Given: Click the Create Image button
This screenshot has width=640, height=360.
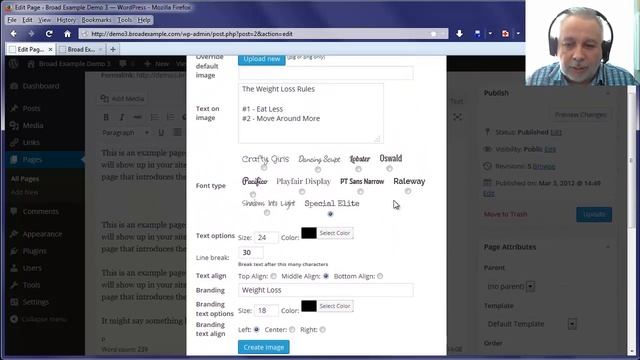Looking at the screenshot, I should pos(264,347).
